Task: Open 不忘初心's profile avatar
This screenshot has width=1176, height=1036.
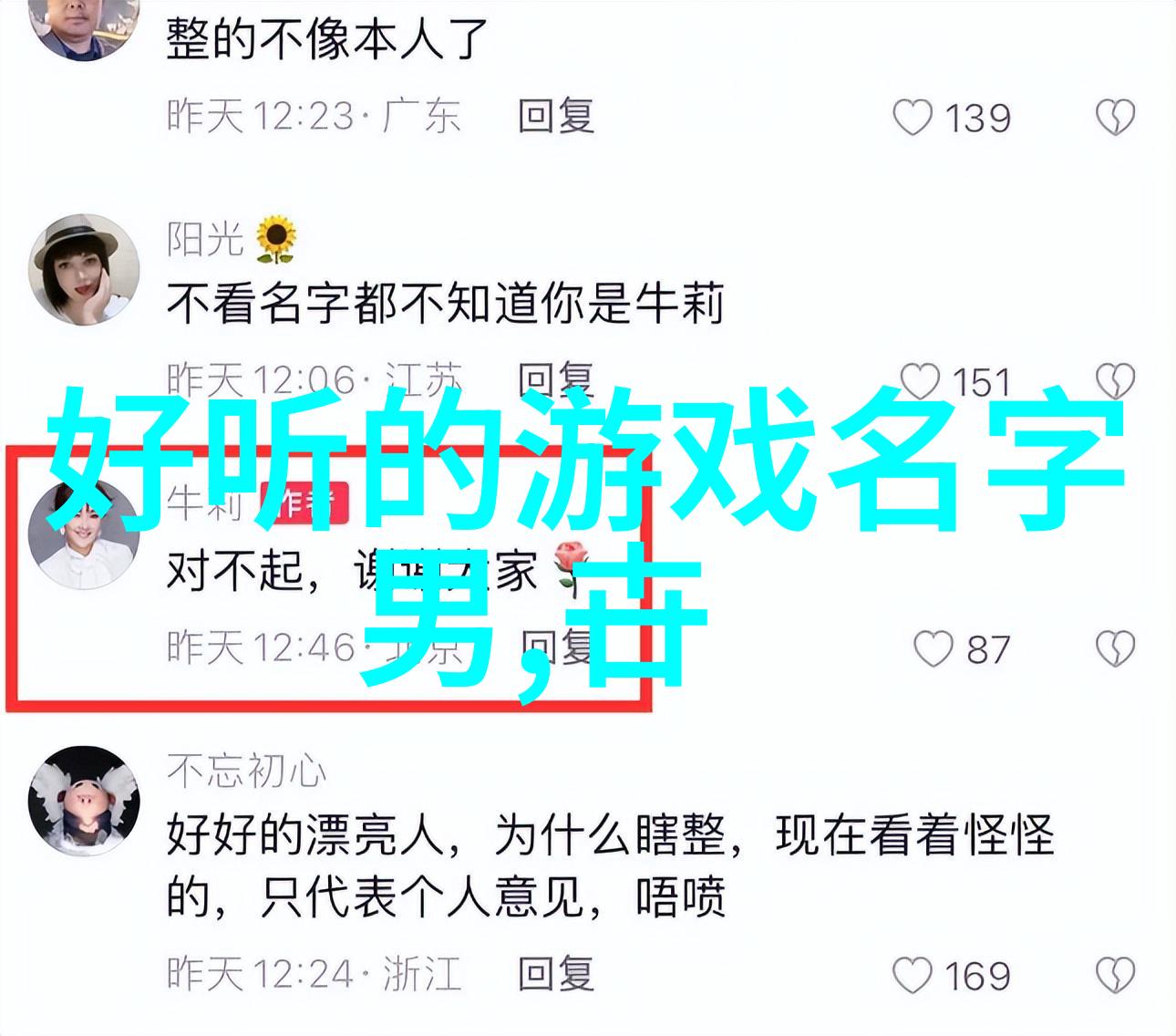Action: [x=84, y=801]
